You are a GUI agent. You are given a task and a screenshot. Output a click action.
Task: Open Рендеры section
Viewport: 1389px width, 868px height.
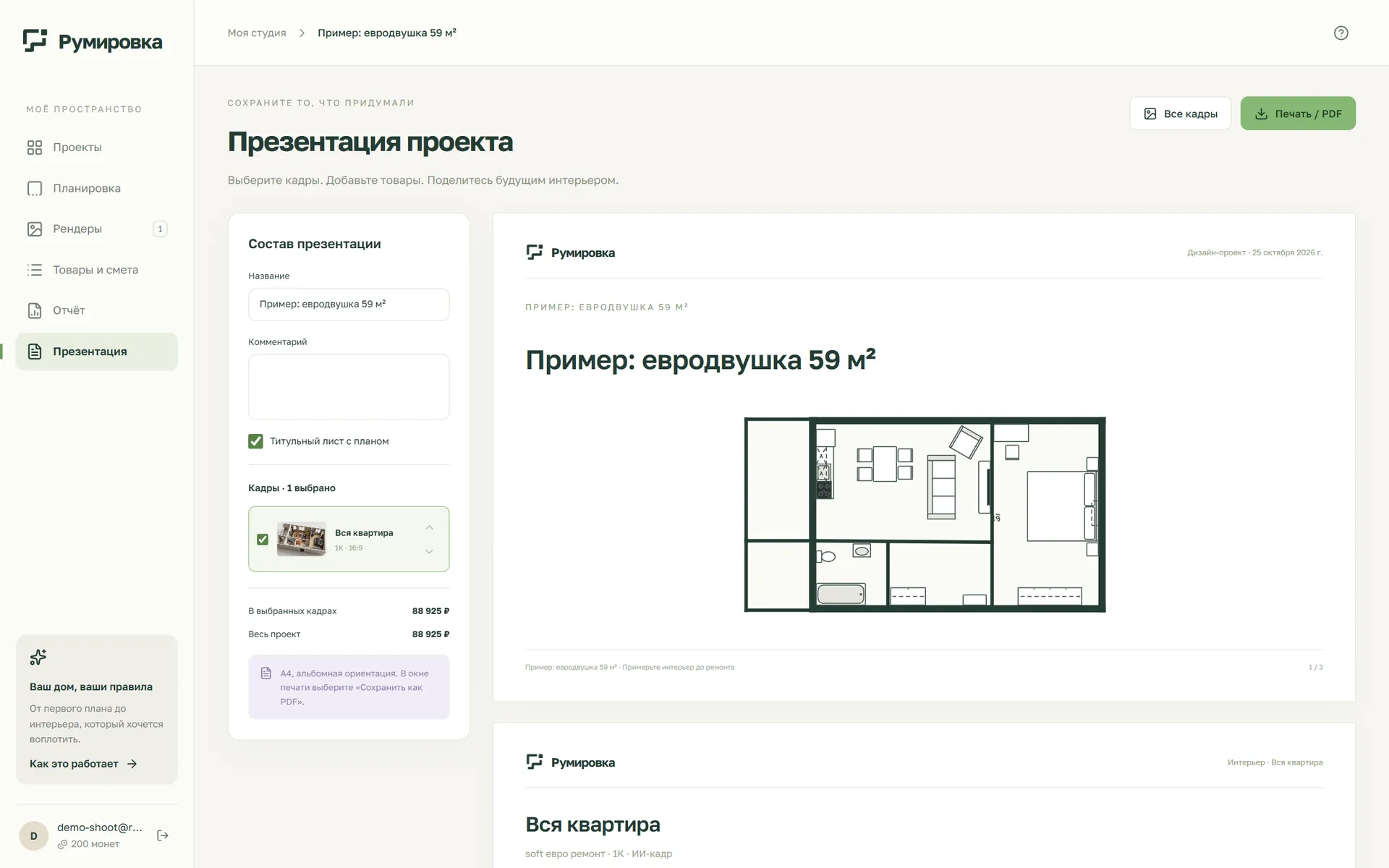(97, 229)
